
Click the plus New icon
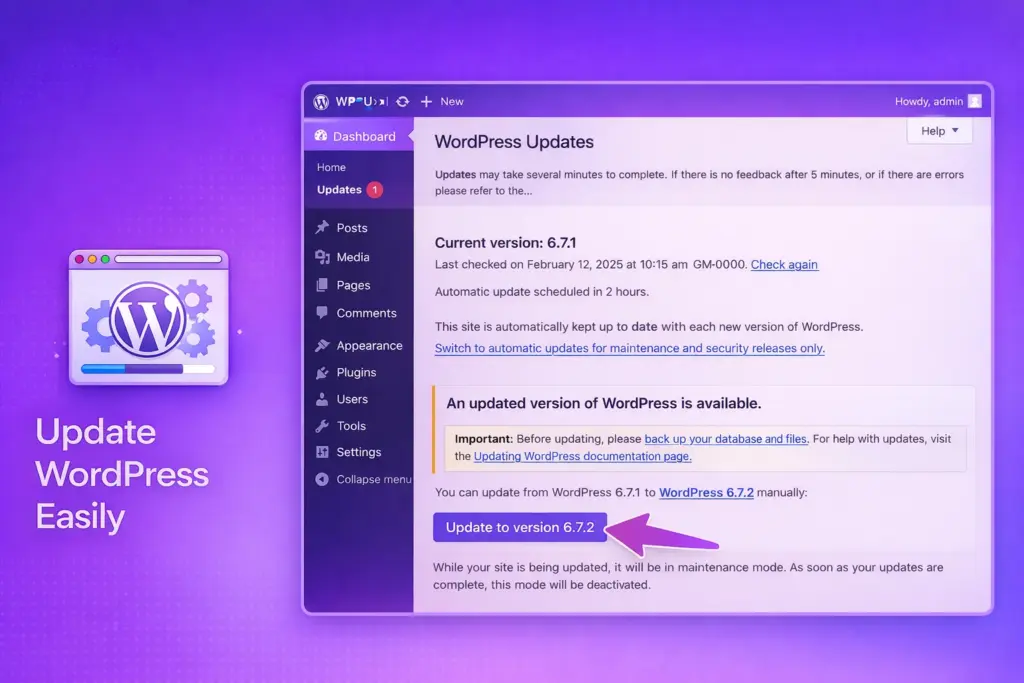[x=426, y=101]
